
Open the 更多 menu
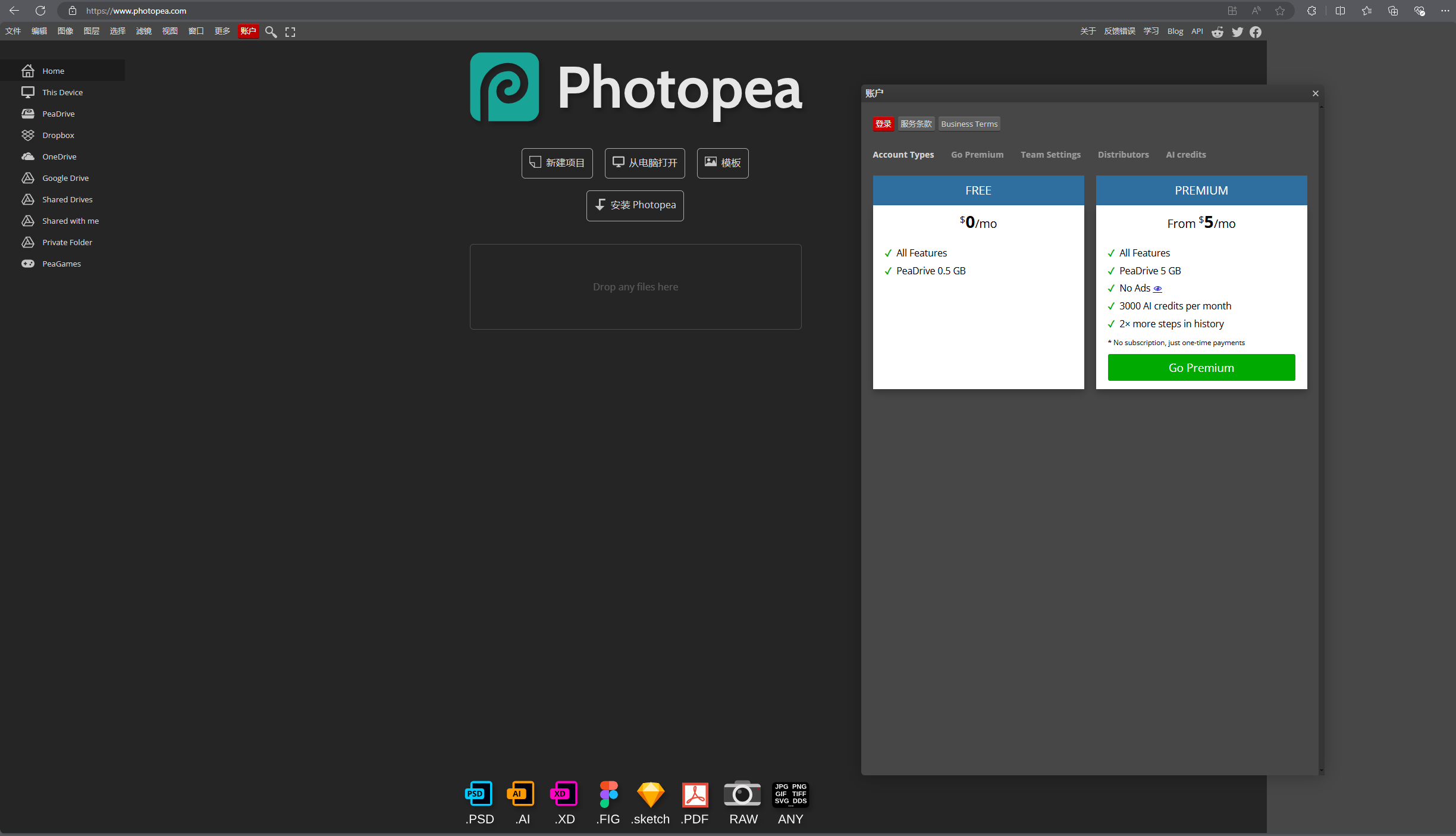click(x=222, y=31)
